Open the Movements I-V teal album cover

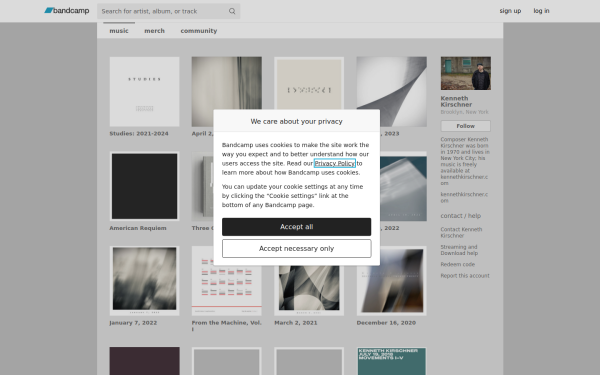pyautogui.click(x=391, y=361)
